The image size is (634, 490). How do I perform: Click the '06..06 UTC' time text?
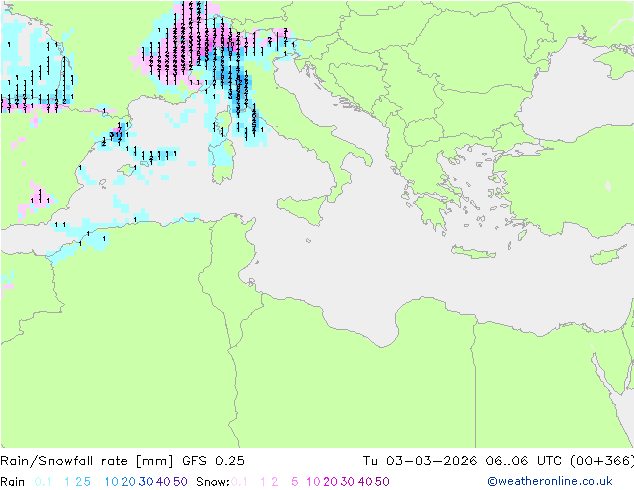[524, 461]
